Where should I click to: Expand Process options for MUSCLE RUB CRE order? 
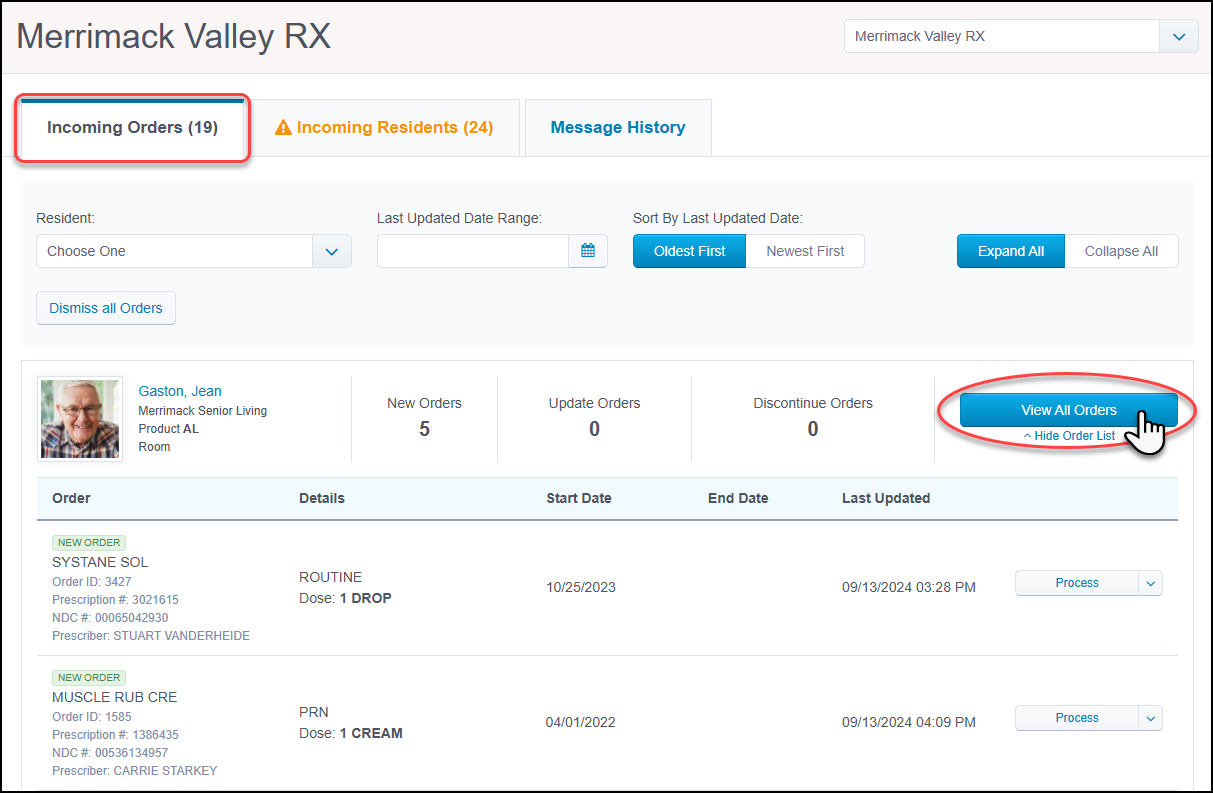tap(1150, 717)
